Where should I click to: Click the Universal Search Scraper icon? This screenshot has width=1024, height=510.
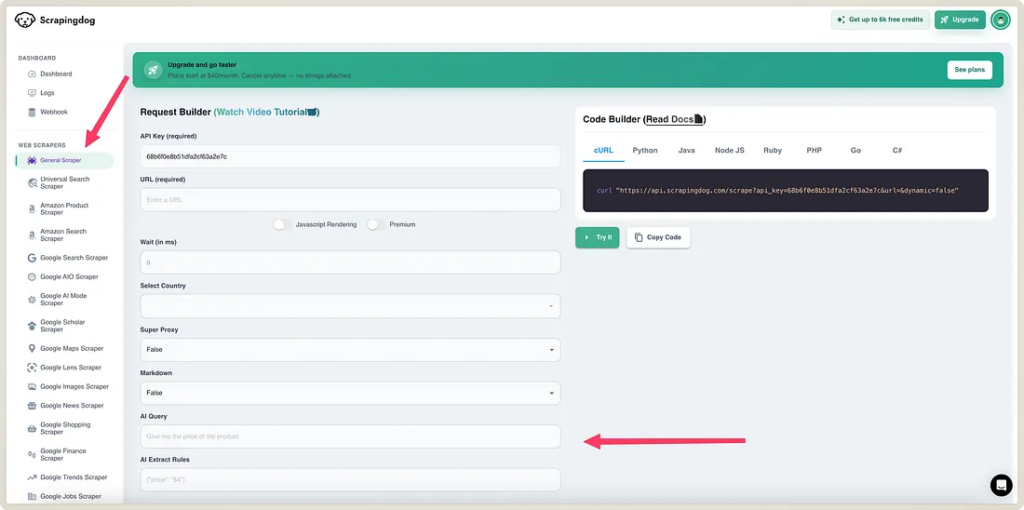pos(32,183)
